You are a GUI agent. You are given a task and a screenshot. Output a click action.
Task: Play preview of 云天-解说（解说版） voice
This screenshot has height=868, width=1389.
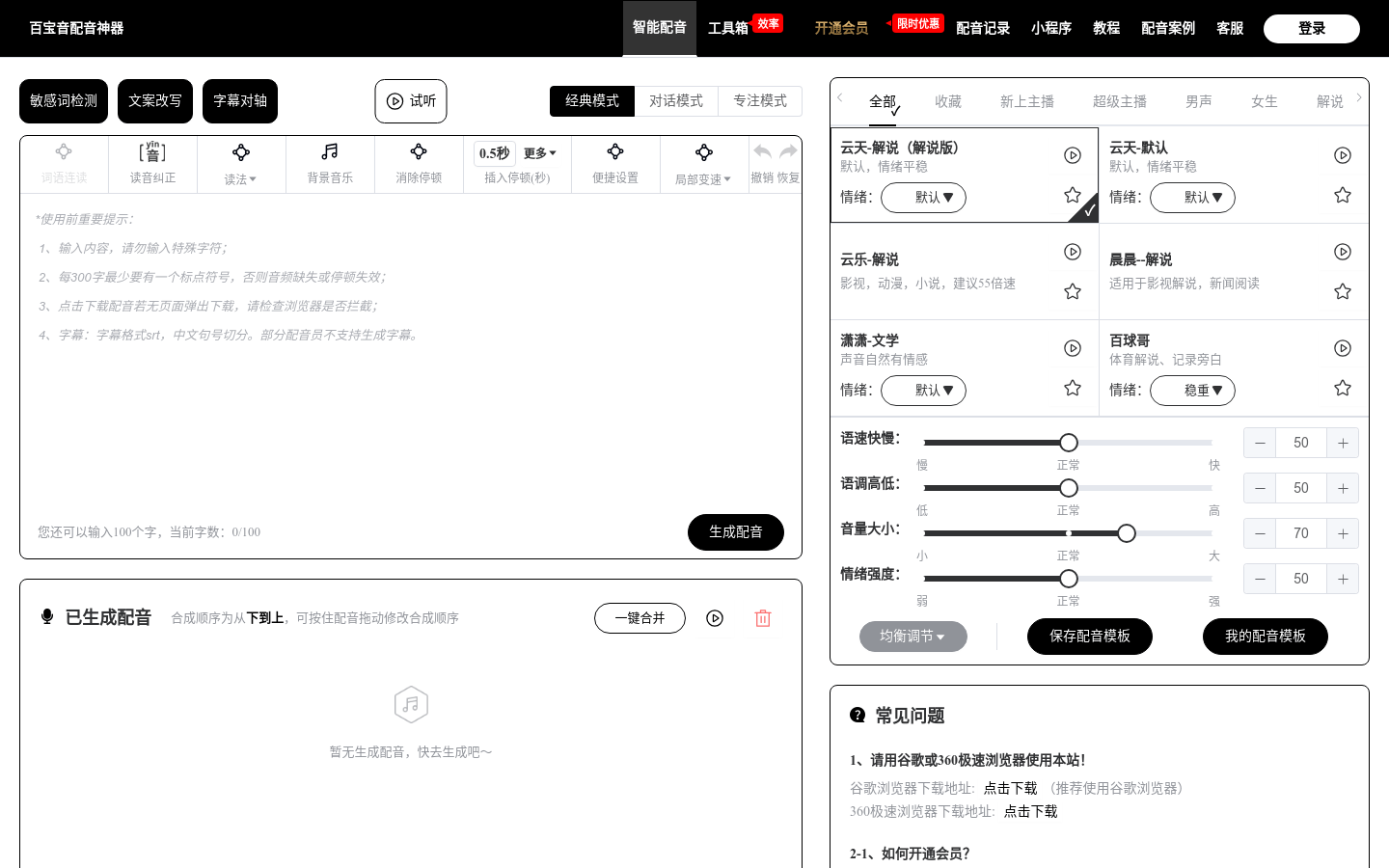(1073, 155)
